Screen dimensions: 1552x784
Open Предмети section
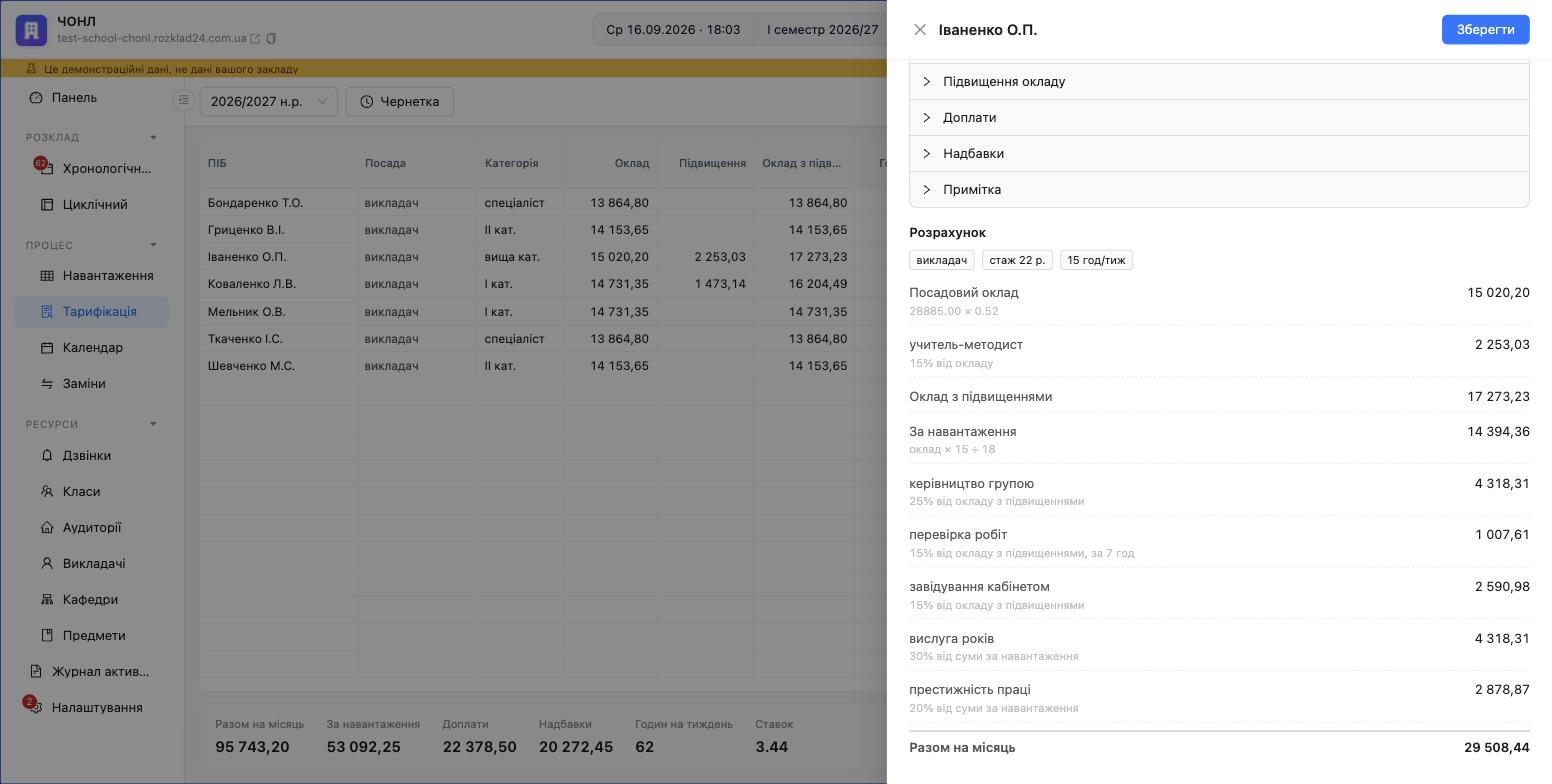point(92,635)
